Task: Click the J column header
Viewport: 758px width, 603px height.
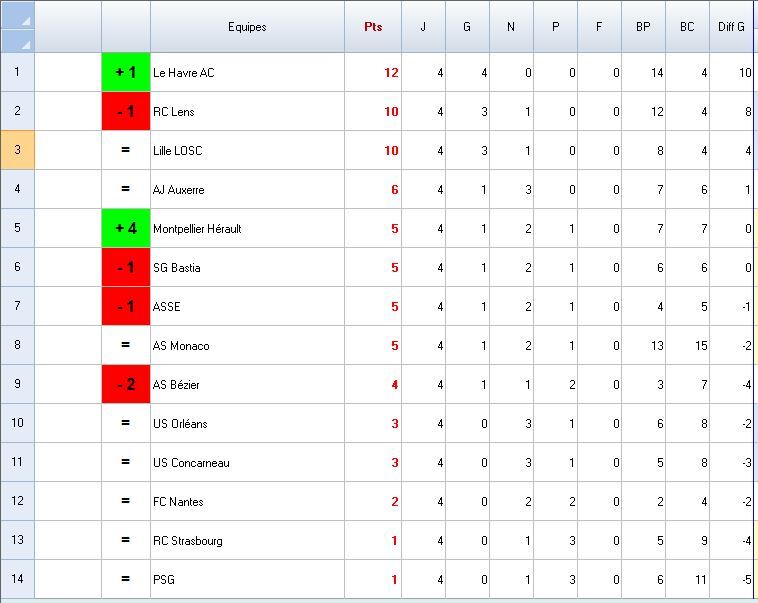Action: click(423, 27)
